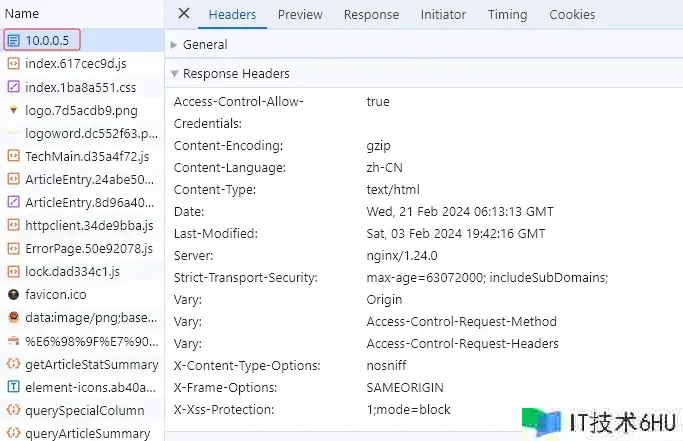Click the image icon for logo.7d5acdb9.png

(14, 110)
